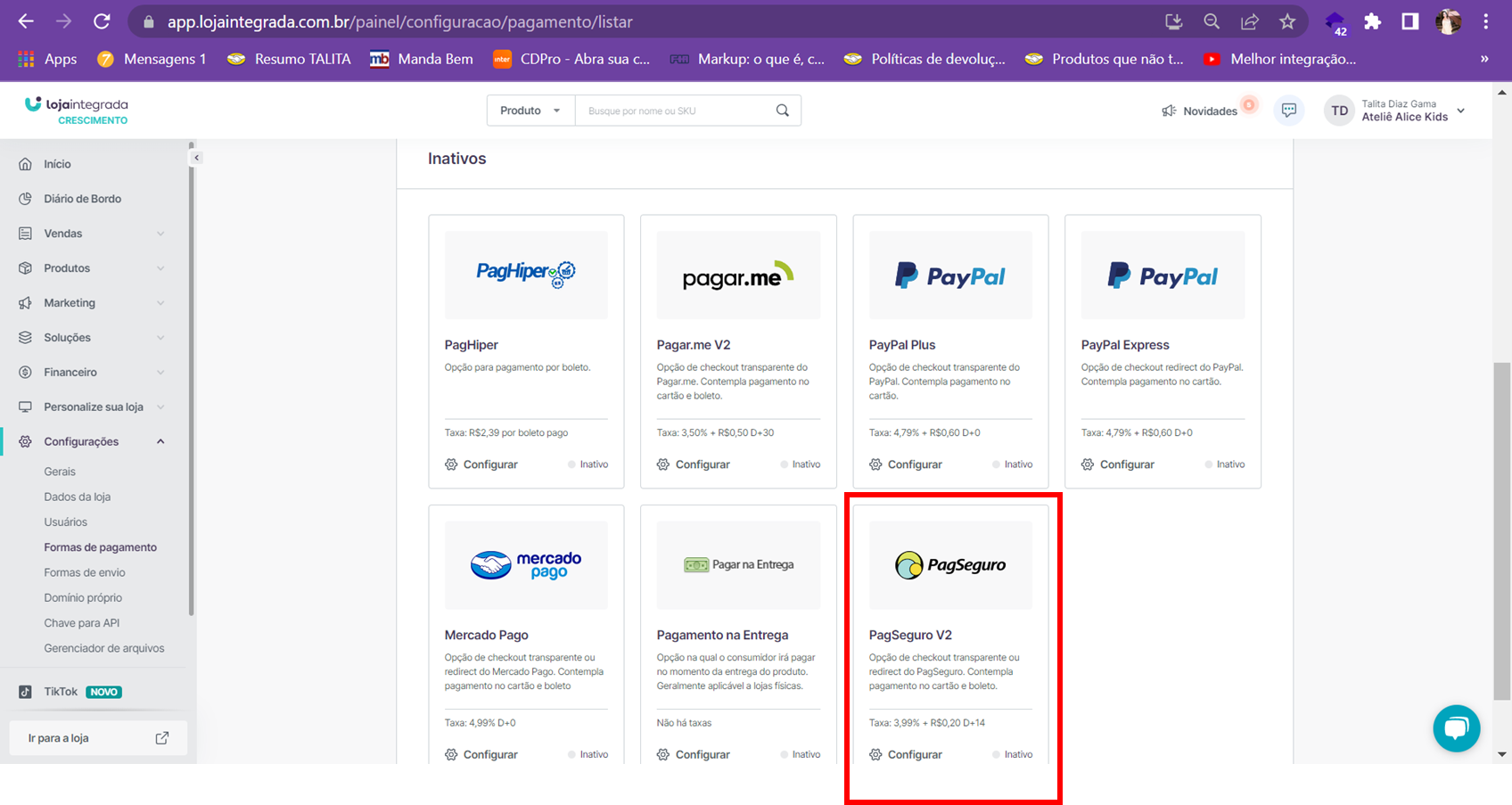Open Chrome three-dot menu
Screen dimensions: 1512x805
click(1486, 21)
